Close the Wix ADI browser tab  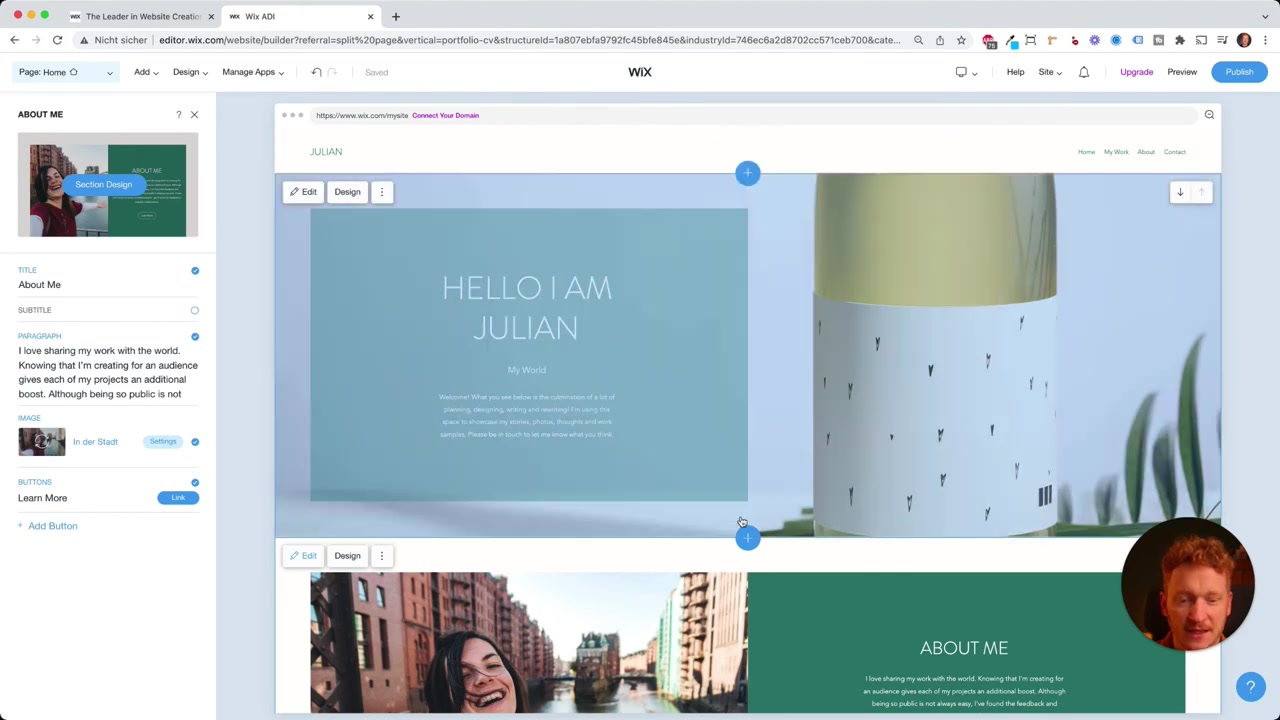371,16
